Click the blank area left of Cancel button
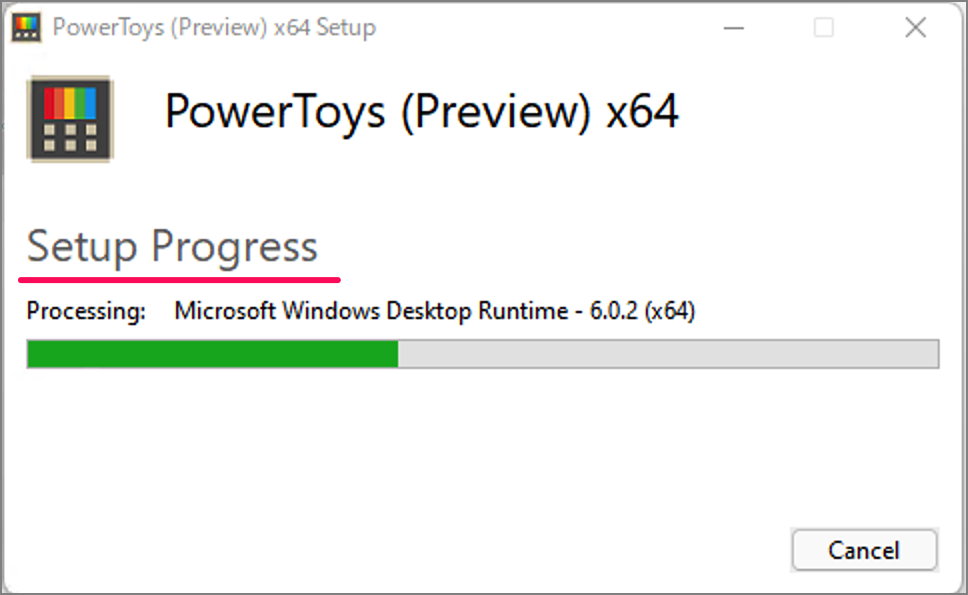The image size is (968, 595). [500, 550]
